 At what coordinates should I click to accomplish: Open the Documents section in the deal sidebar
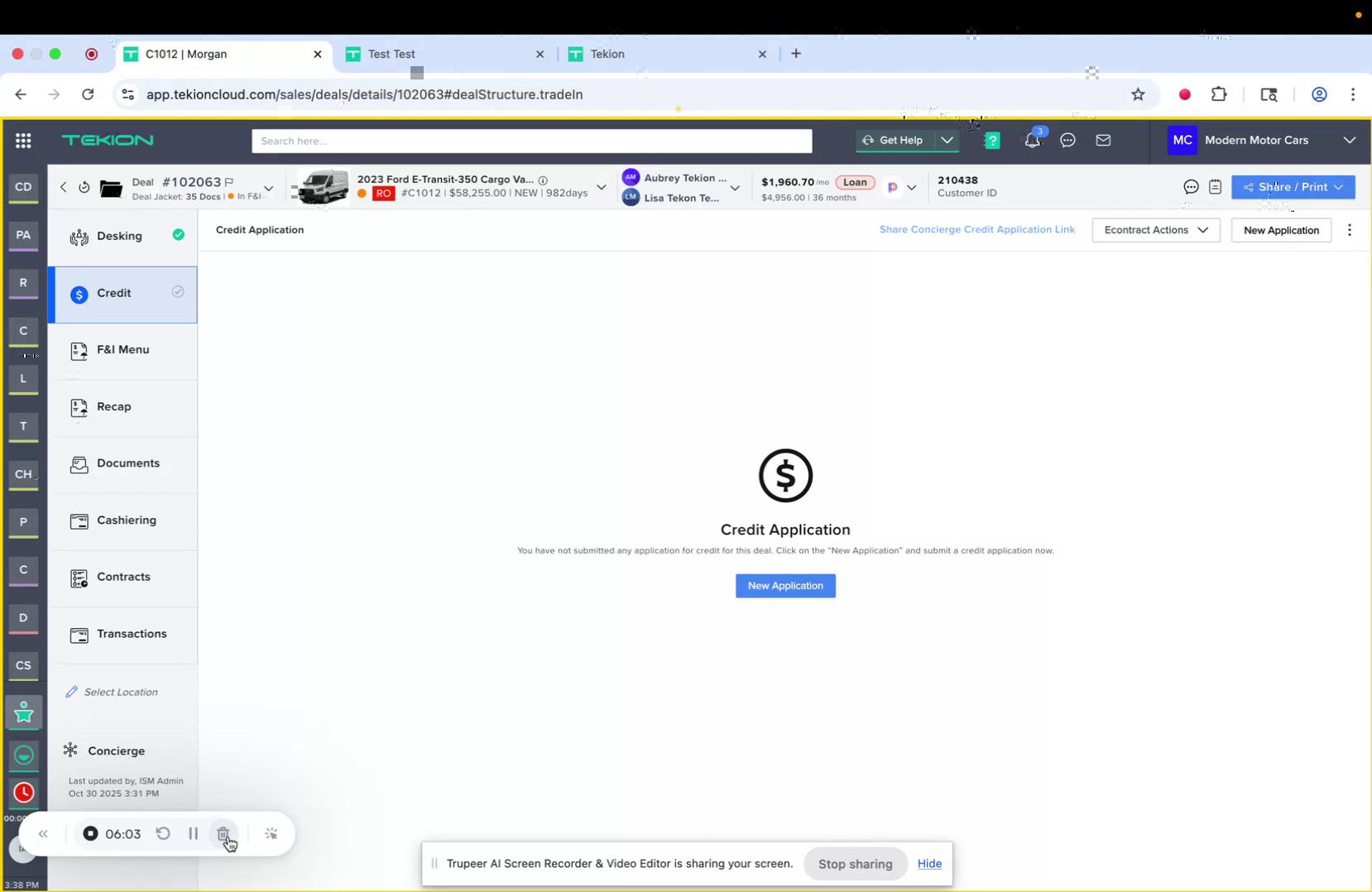[127, 463]
